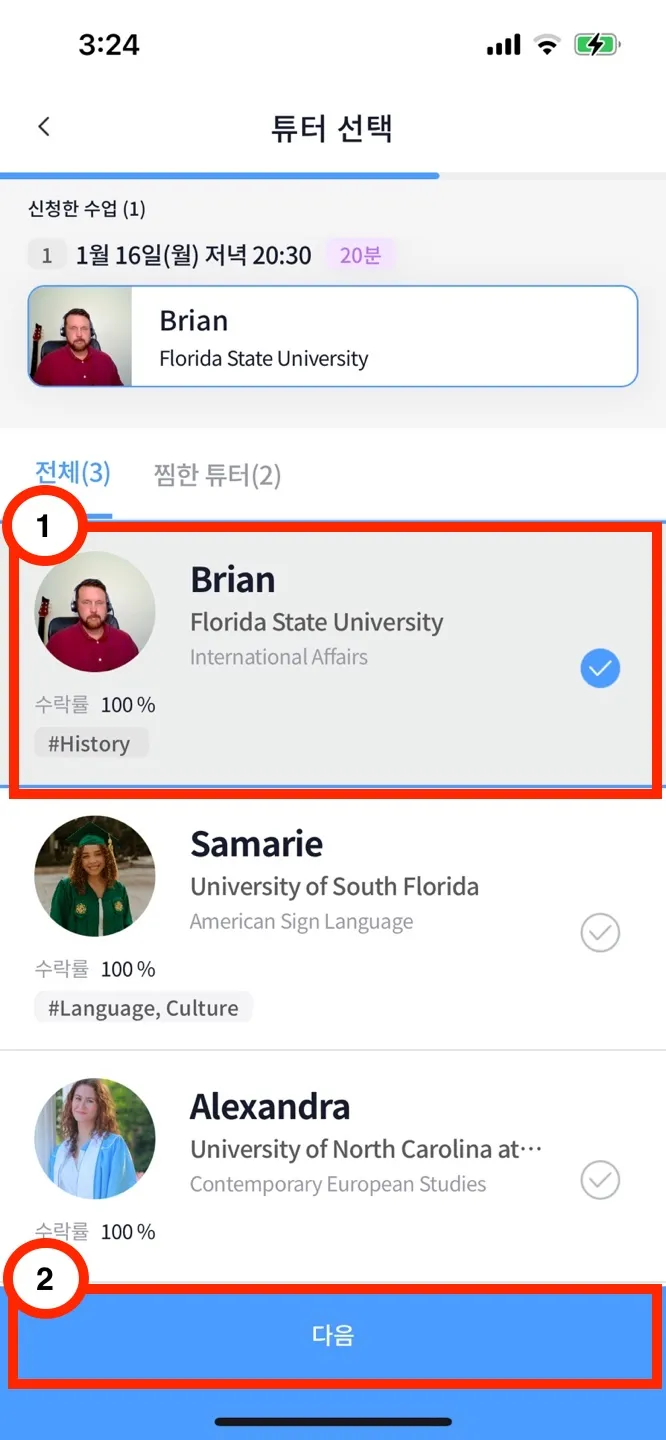Open the 찜한 튜터(2) tab
This screenshot has height=1440, width=666.
click(x=217, y=475)
